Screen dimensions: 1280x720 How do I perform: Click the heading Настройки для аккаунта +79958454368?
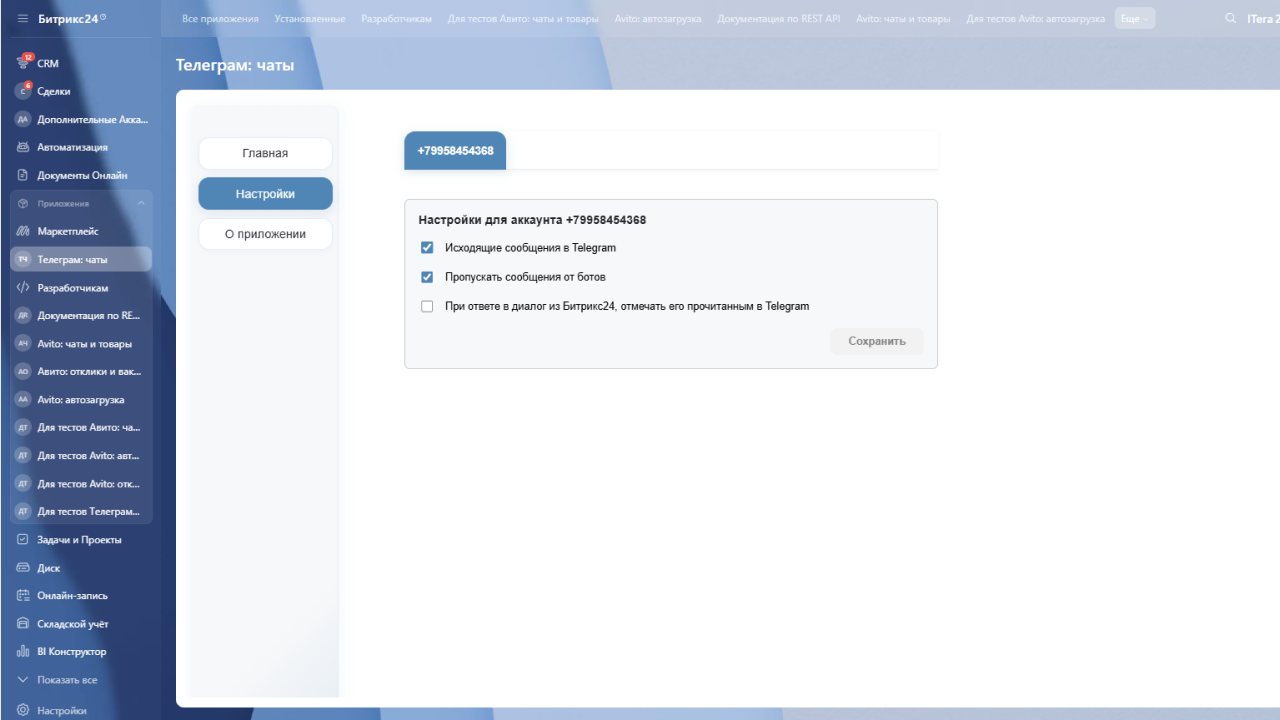[532, 220]
